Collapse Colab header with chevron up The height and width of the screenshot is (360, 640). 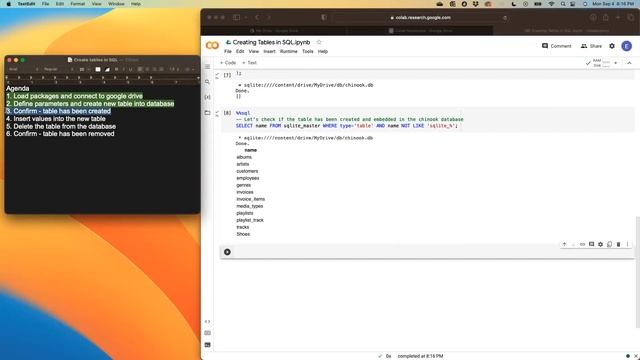pyautogui.click(x=629, y=63)
